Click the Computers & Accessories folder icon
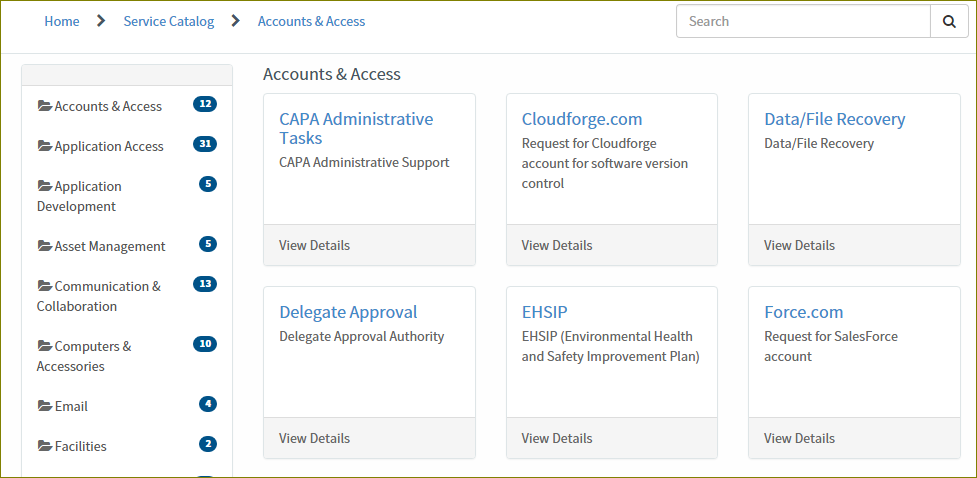 (x=44, y=346)
